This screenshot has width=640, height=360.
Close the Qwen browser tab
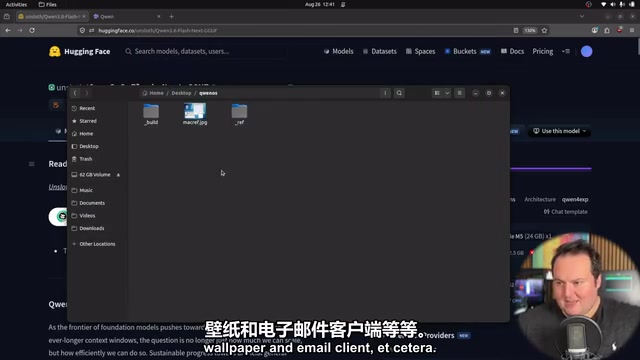tap(159, 16)
